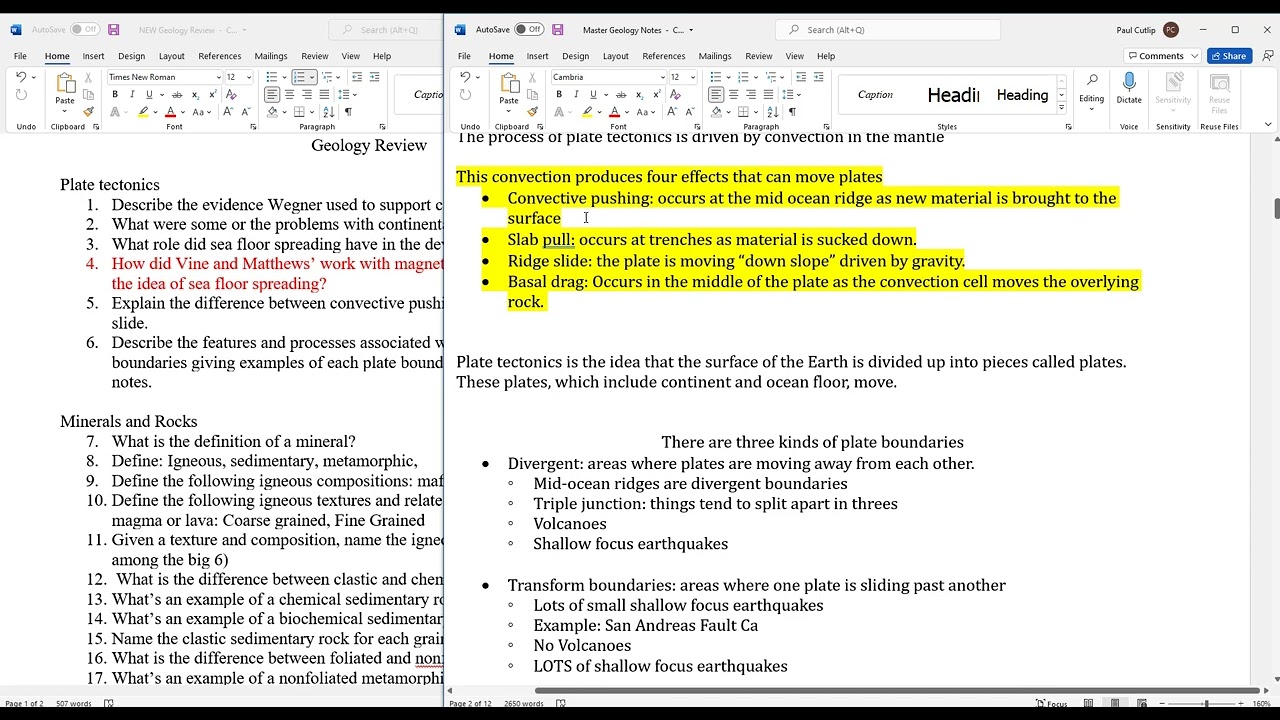Open Layout tab in NEW Geology Review
1280x720 pixels.
[x=171, y=56]
